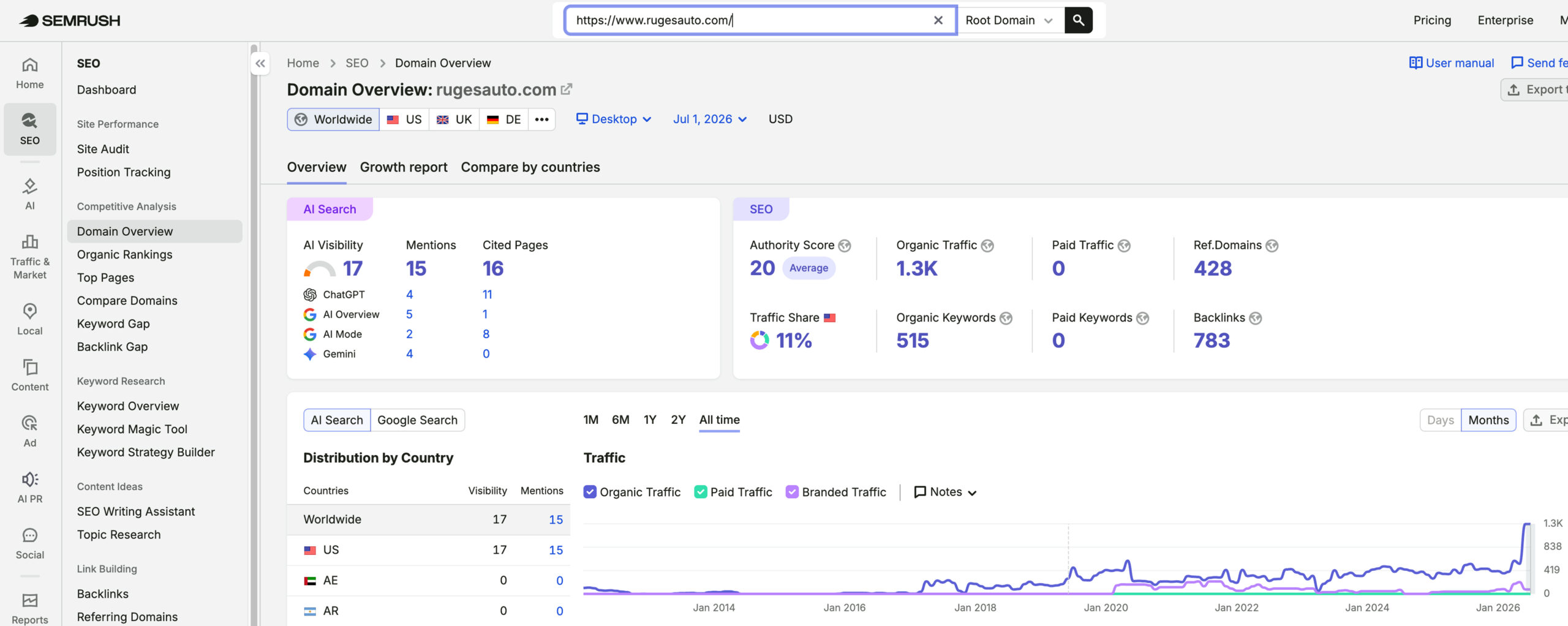The image size is (1568, 626).
Task: Open the Pricing link
Action: point(1432,20)
